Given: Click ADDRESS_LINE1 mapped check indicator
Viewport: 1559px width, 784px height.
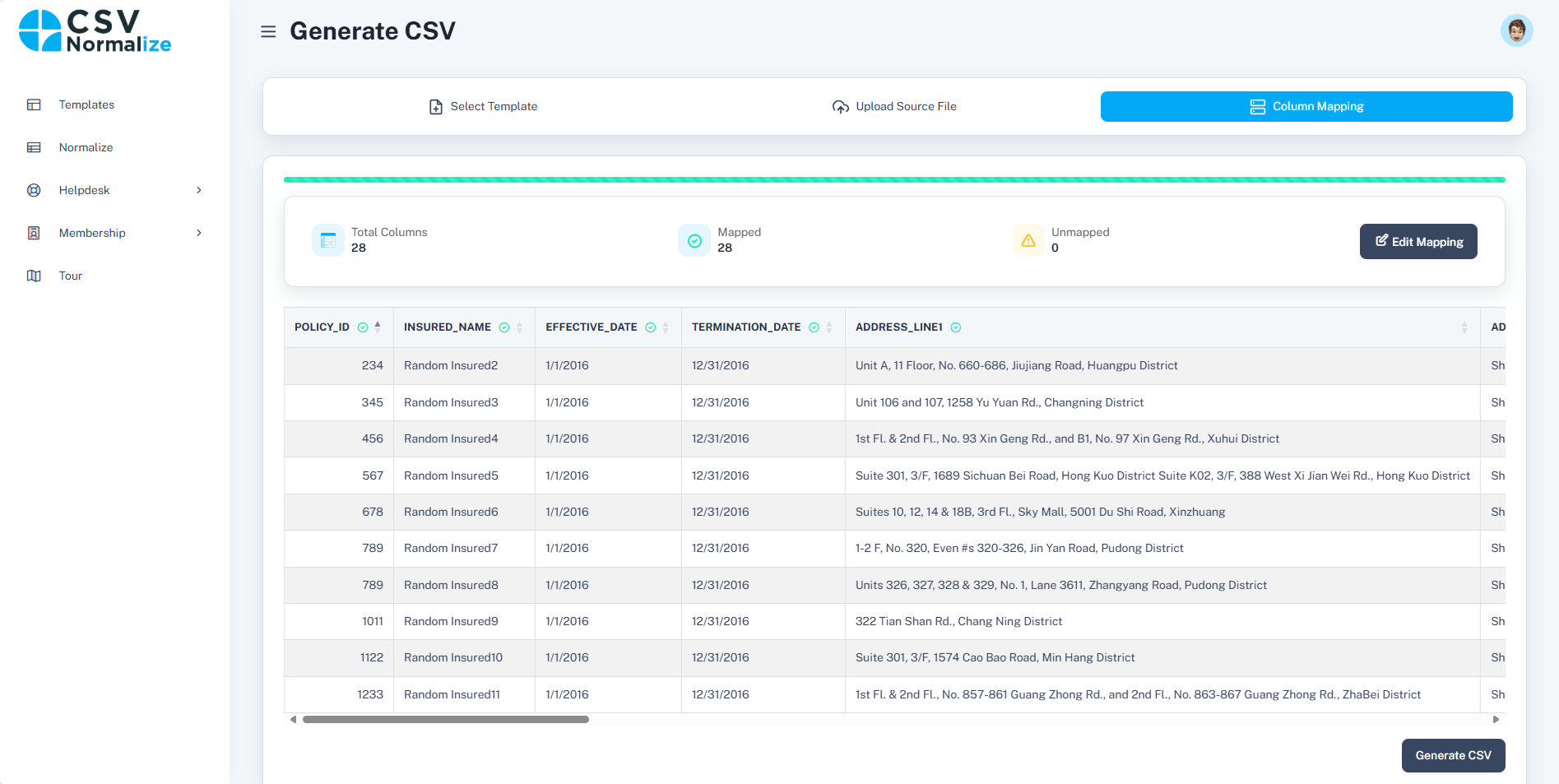Looking at the screenshot, I should click(956, 327).
